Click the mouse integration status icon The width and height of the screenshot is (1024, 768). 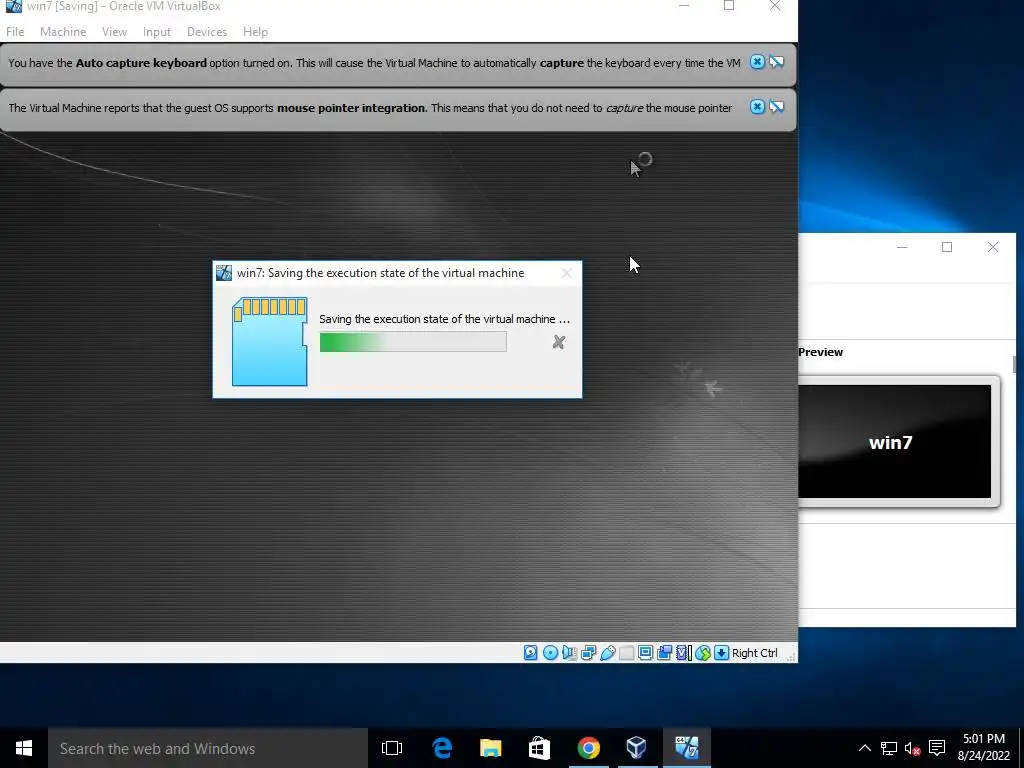tap(703, 652)
